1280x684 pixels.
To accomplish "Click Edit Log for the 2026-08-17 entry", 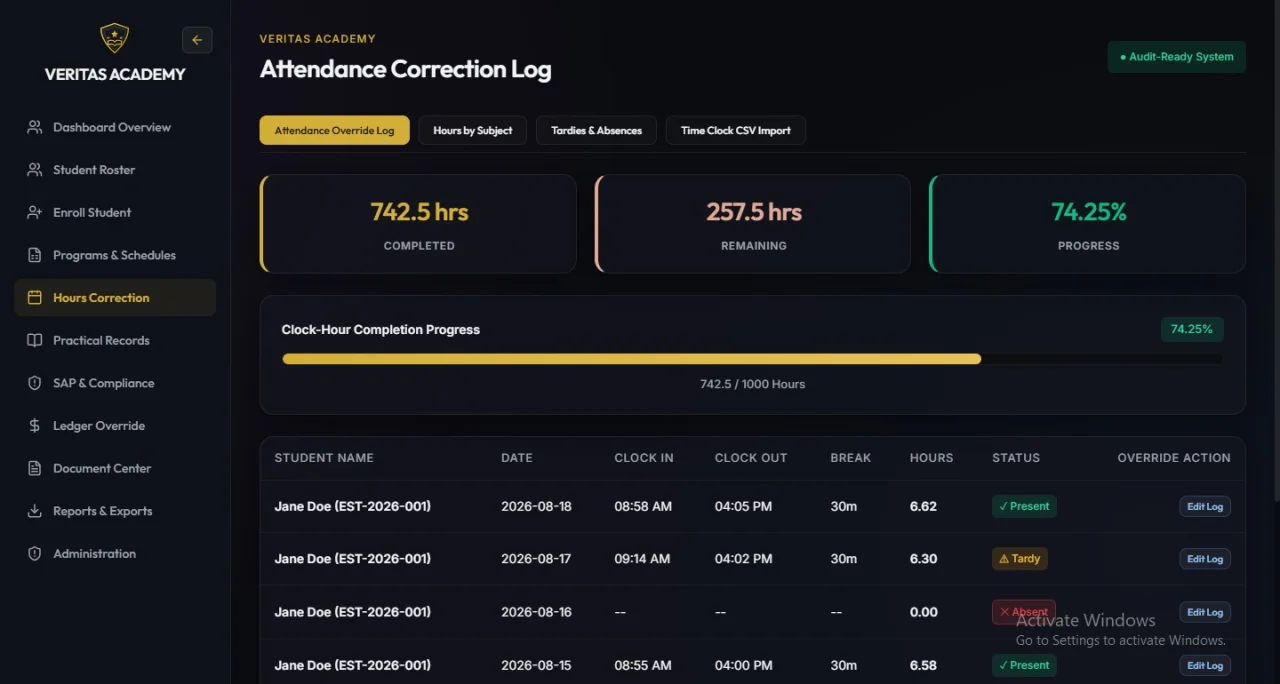I will [1205, 559].
